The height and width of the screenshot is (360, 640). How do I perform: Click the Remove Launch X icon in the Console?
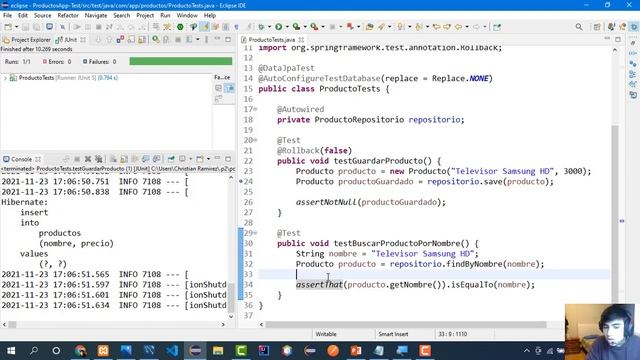pos(88,159)
